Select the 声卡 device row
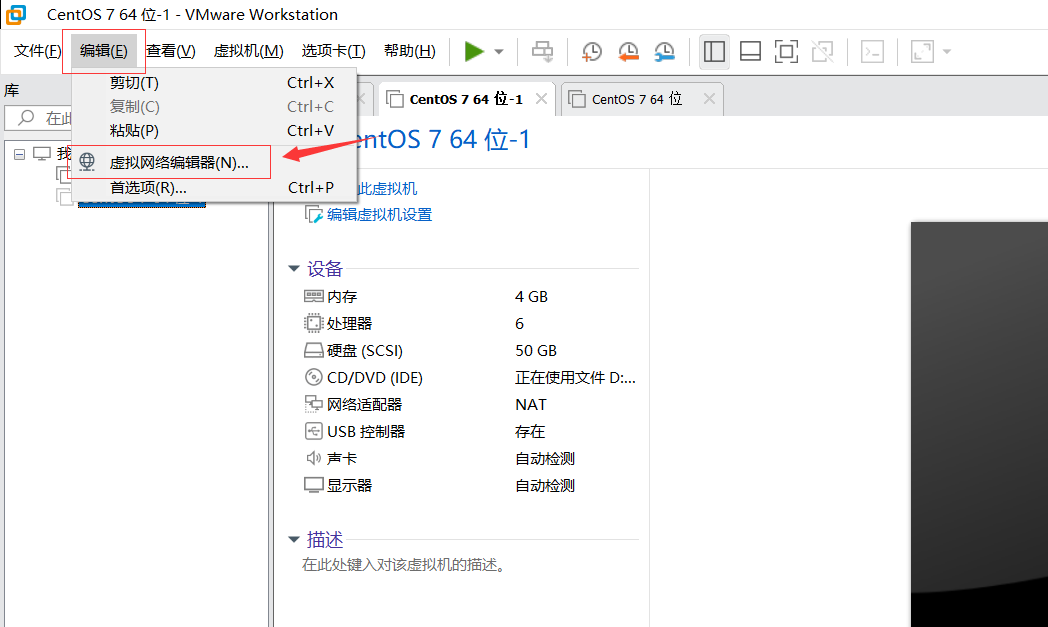This screenshot has height=627, width=1048. coord(470,459)
